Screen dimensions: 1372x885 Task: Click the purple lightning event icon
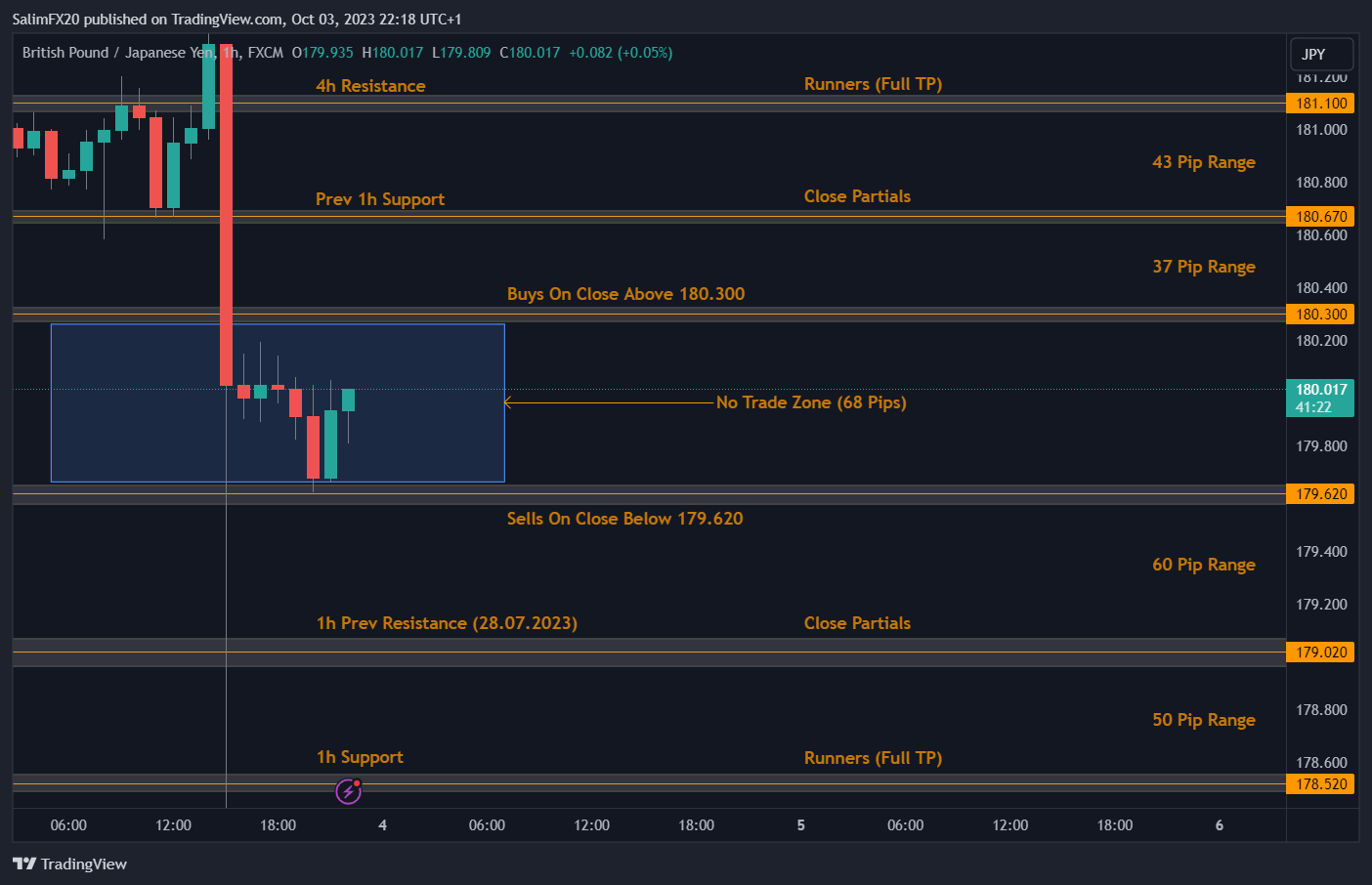[x=349, y=790]
